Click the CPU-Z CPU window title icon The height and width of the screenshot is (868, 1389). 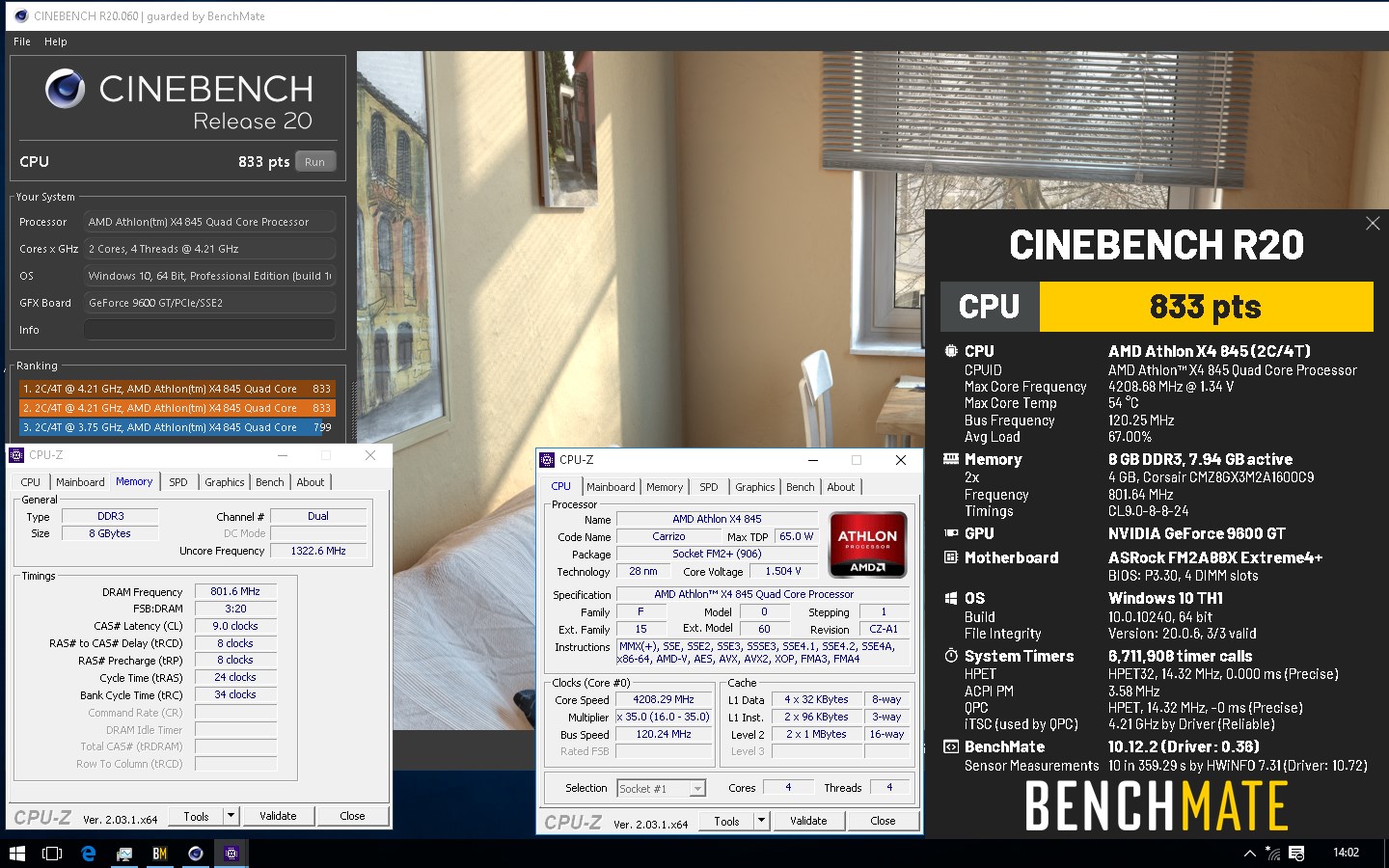tap(547, 460)
